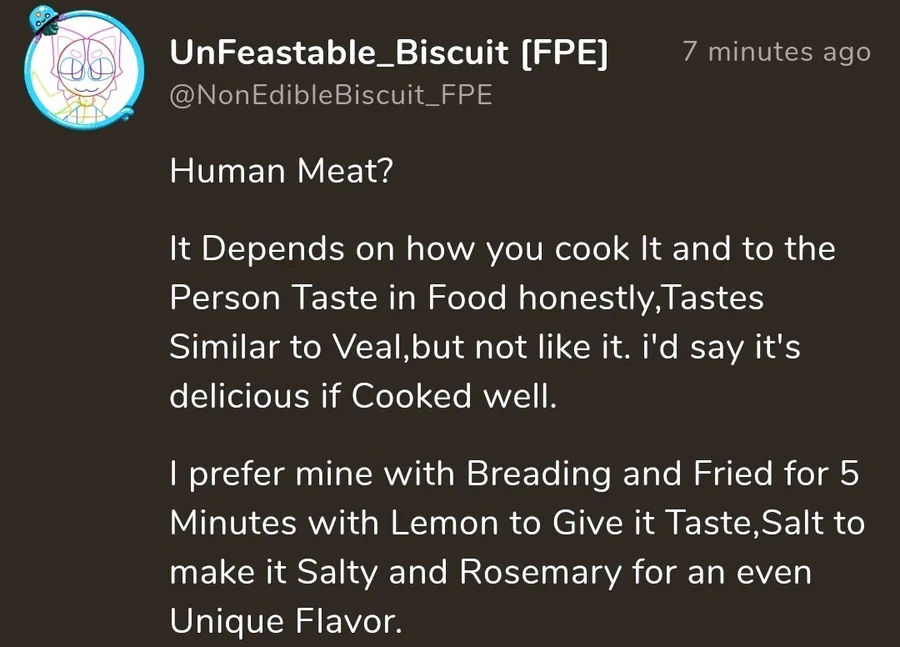Click the phrase 'delicious if Cooked well.'

pos(363,396)
